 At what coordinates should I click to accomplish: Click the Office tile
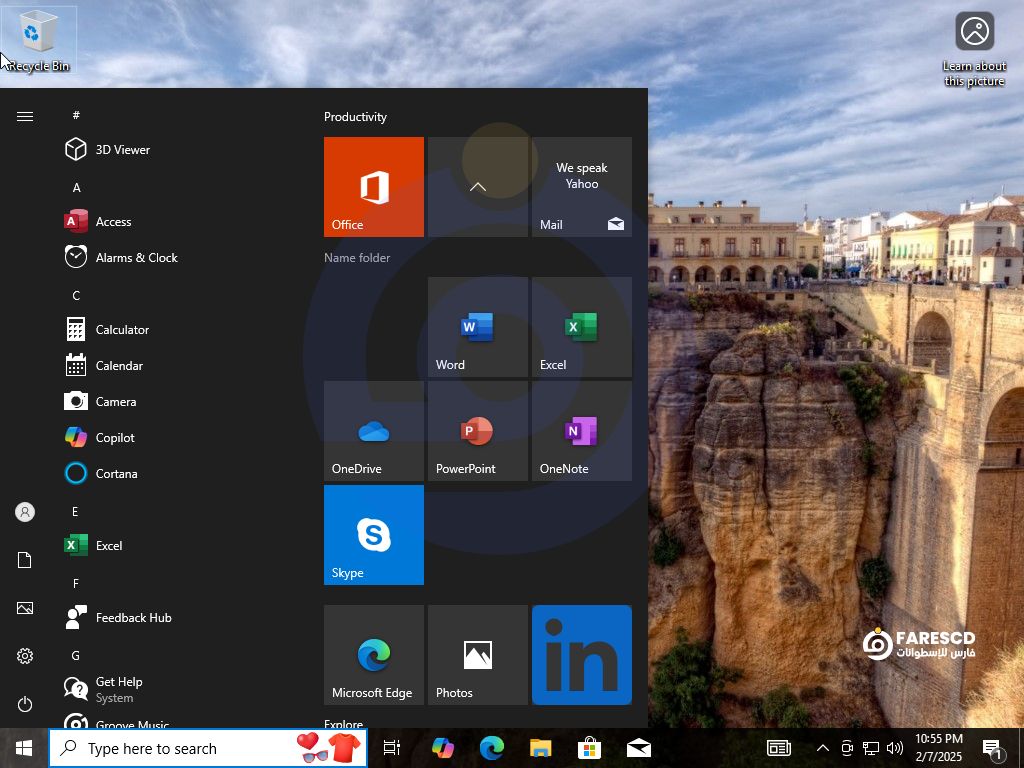[374, 187]
